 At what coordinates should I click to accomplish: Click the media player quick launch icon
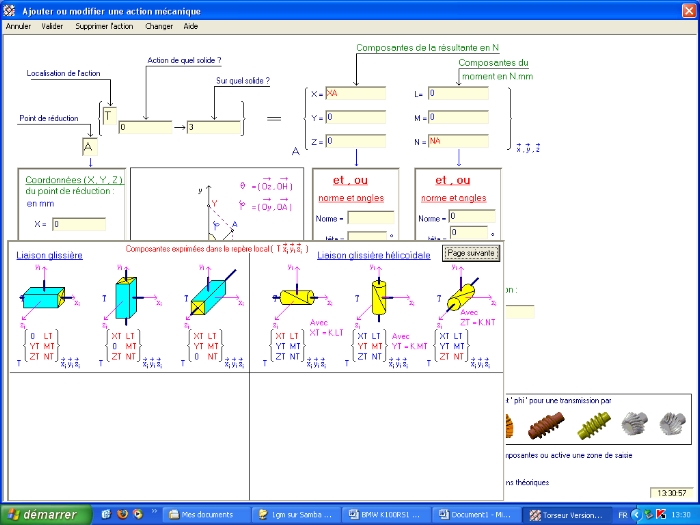[x=138, y=514]
